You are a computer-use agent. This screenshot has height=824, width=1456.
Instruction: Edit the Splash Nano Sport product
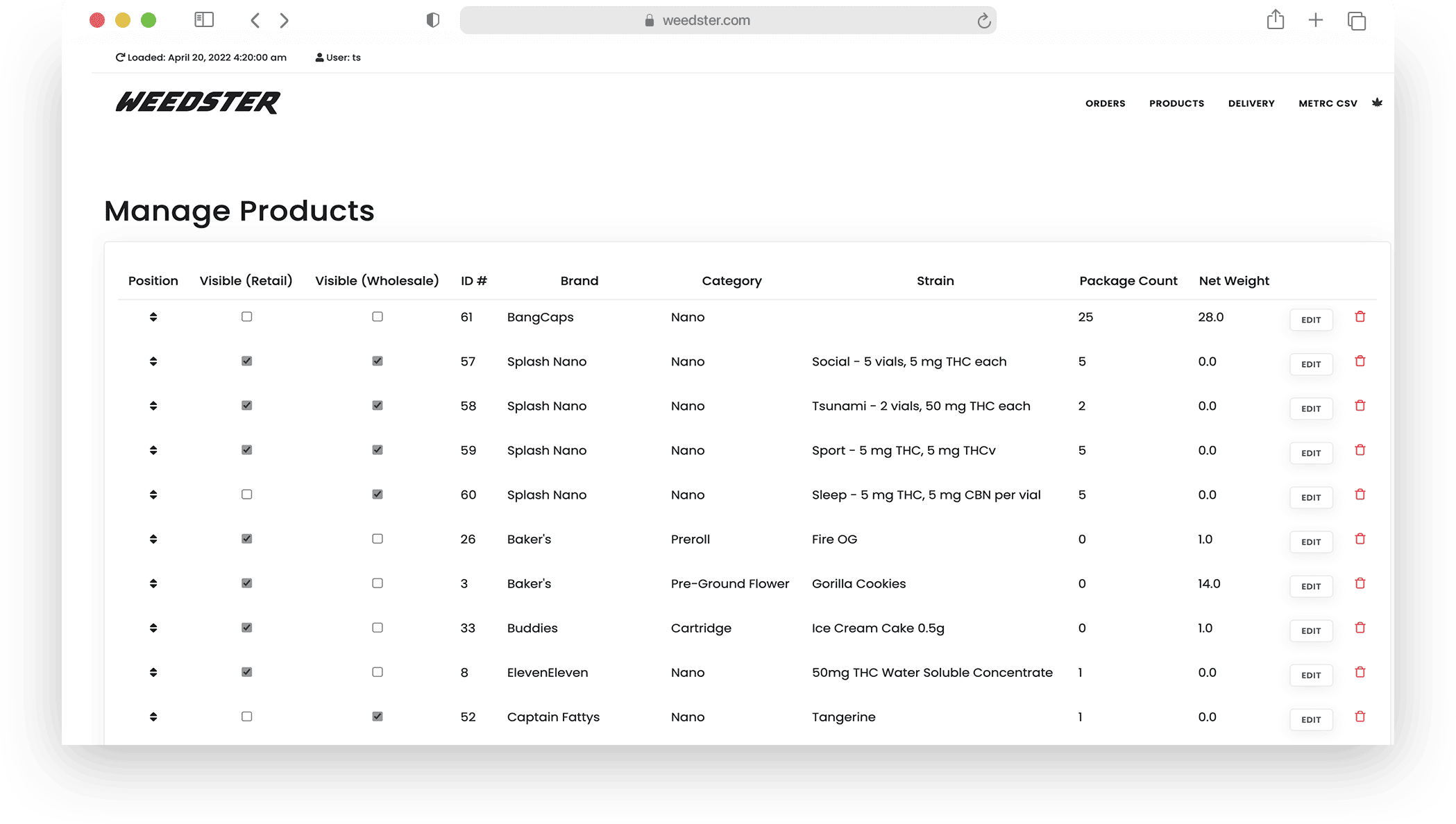coord(1310,453)
